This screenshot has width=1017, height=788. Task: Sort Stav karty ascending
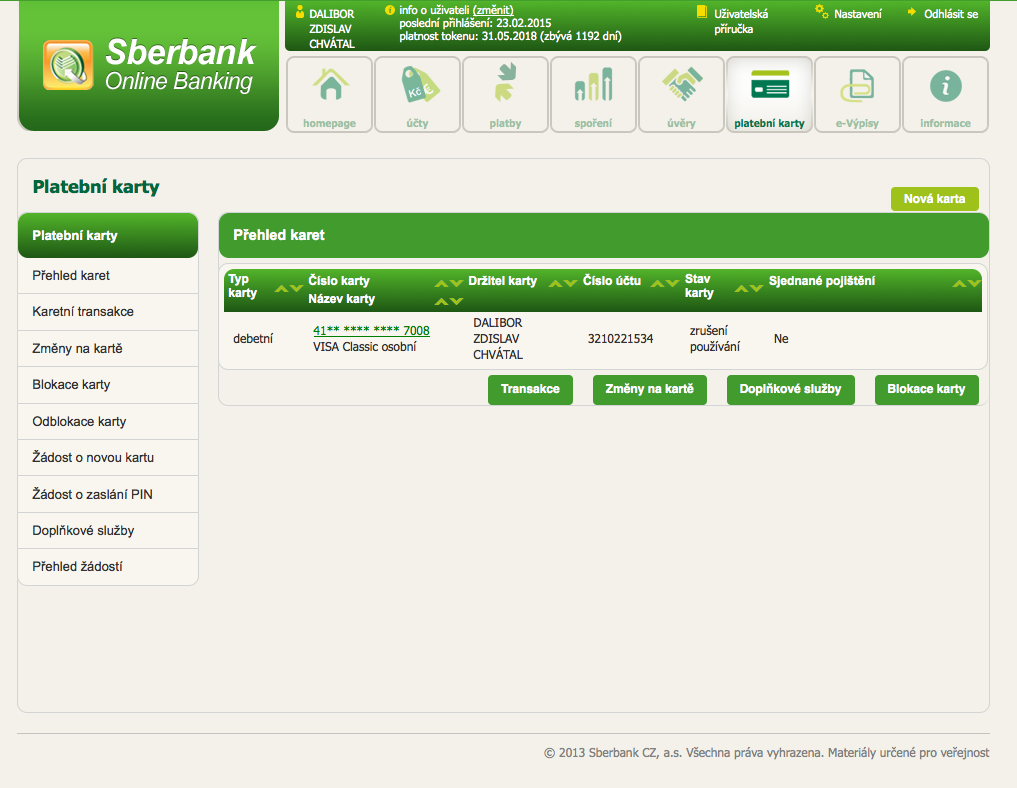click(741, 289)
